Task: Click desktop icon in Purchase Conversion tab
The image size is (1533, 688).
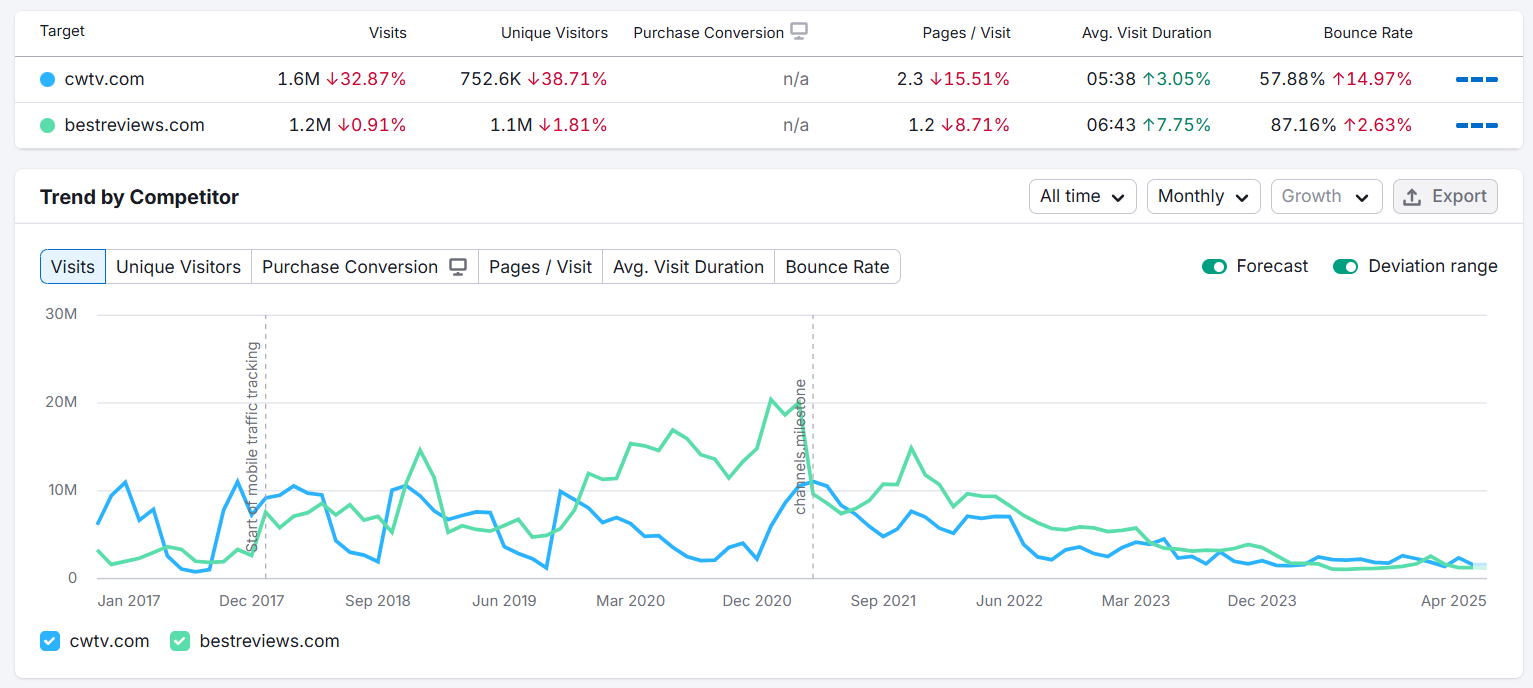Action: (458, 267)
